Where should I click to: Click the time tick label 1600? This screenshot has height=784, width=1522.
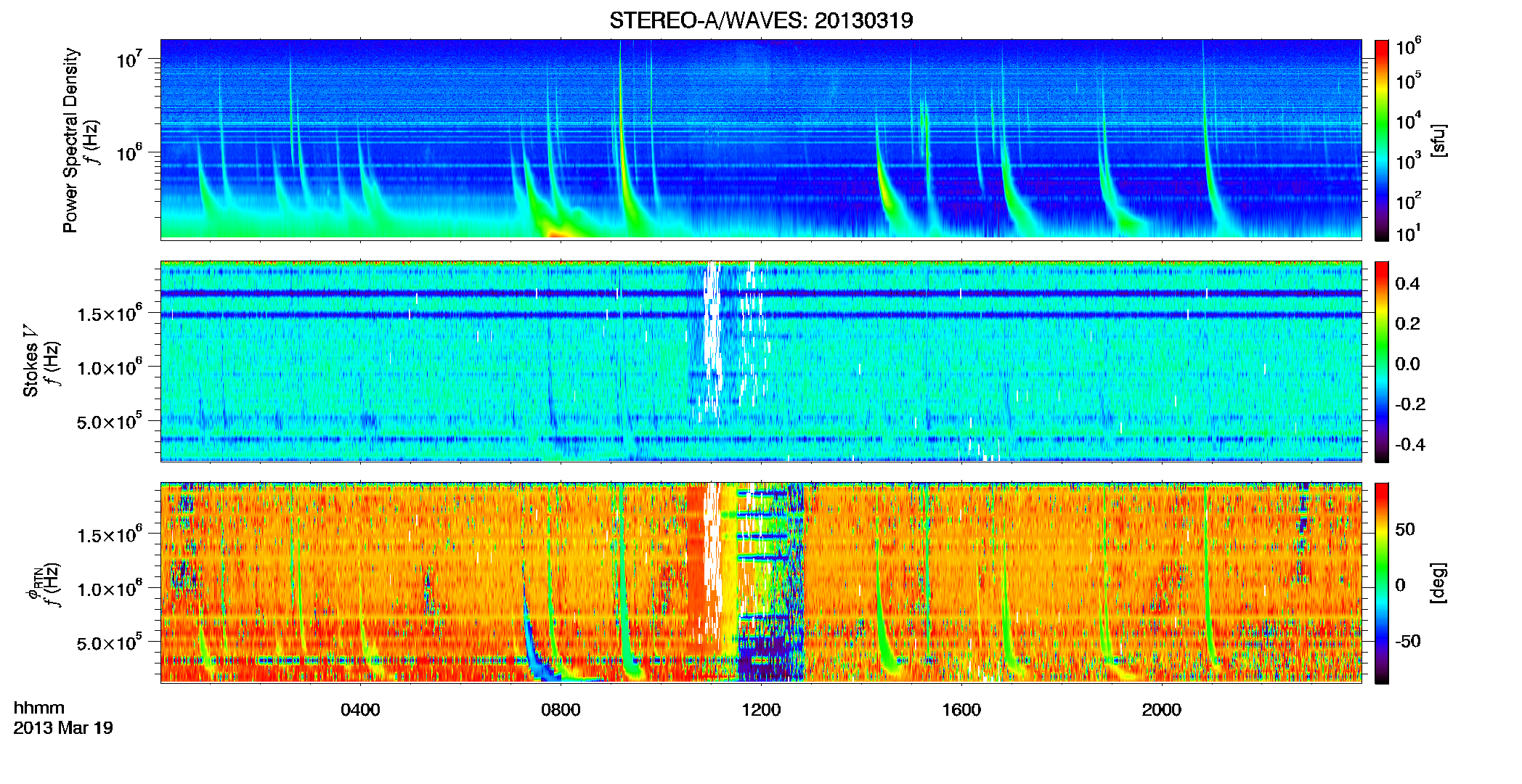pyautogui.click(x=961, y=710)
